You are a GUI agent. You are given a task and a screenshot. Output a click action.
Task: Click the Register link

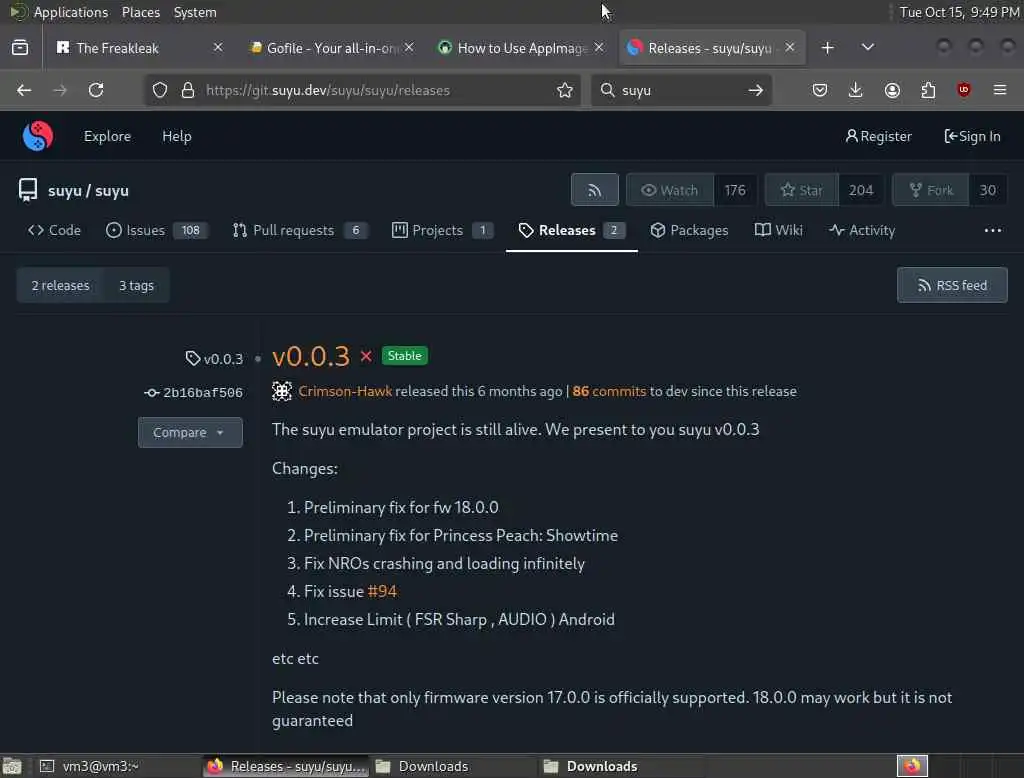tap(878, 137)
